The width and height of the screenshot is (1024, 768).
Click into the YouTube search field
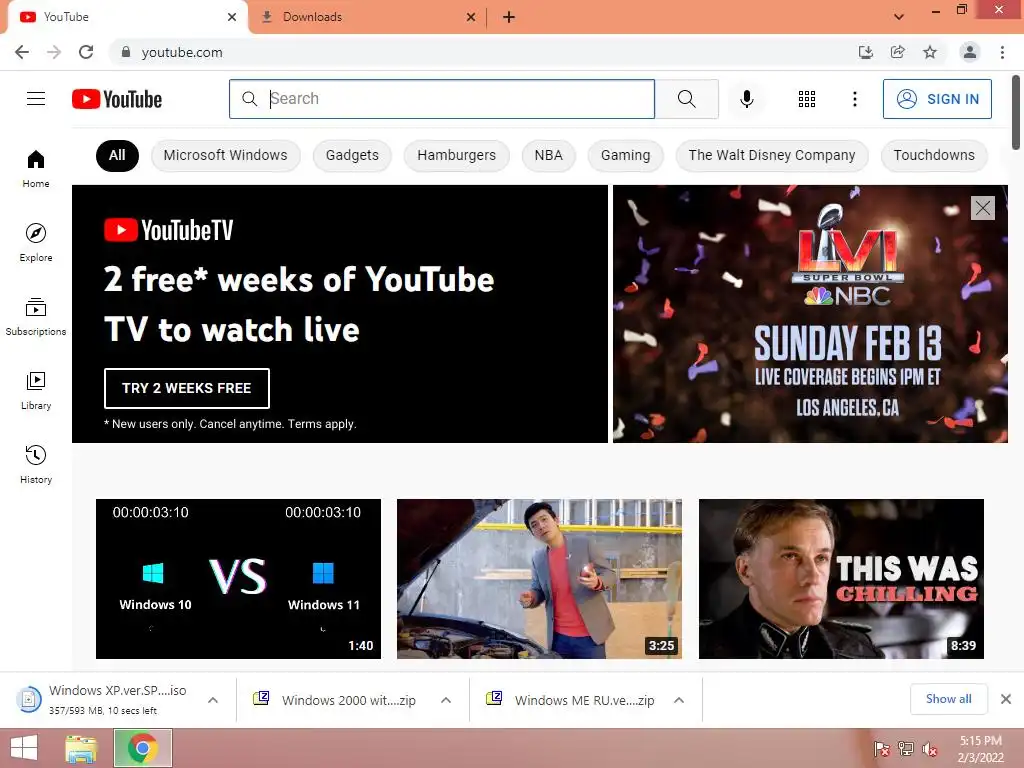click(x=442, y=99)
